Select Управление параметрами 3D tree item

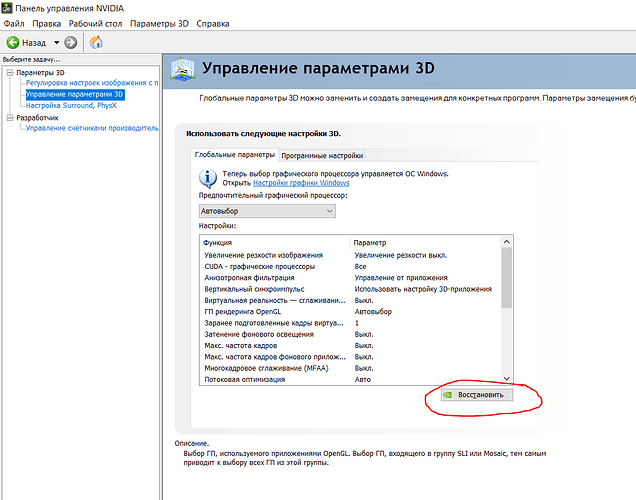[x=75, y=94]
